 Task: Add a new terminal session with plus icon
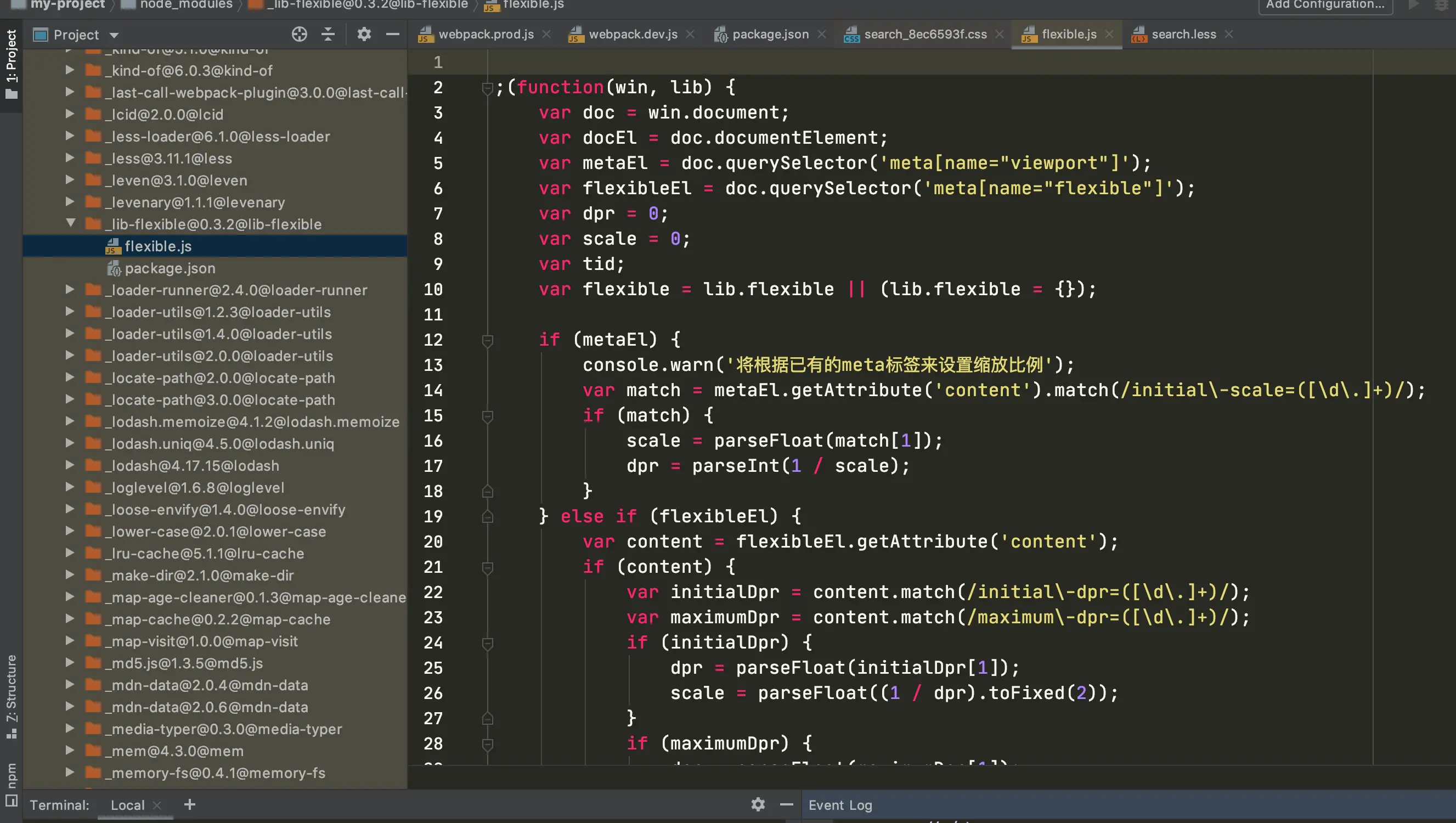(x=189, y=804)
